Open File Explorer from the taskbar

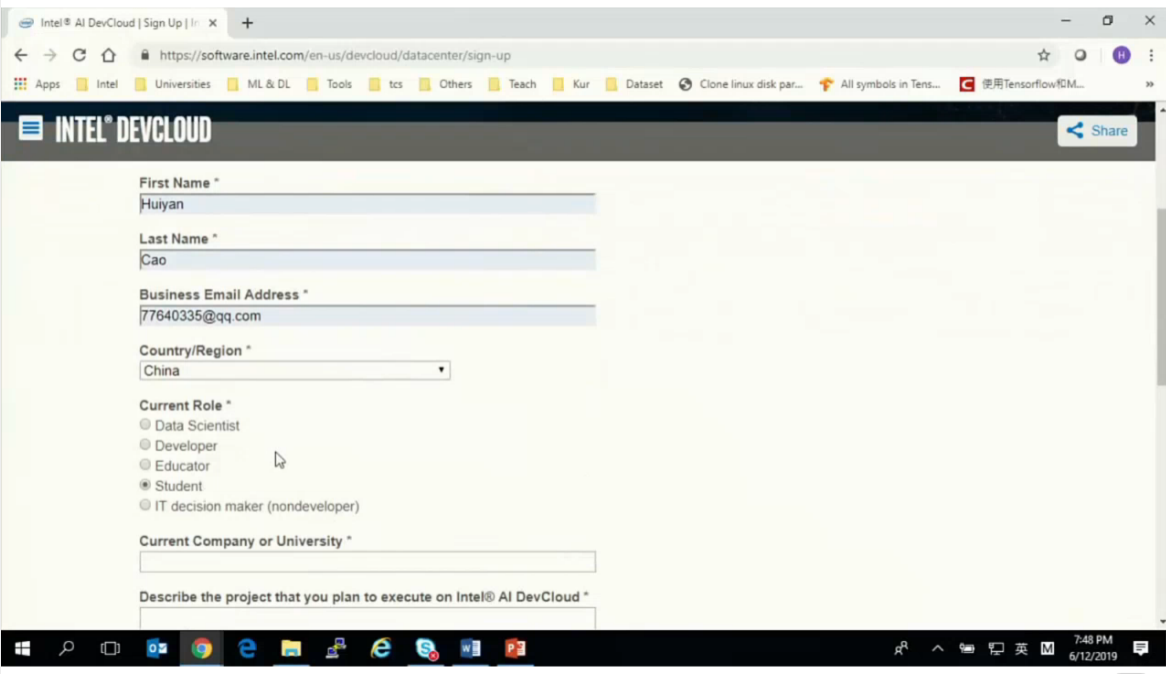click(291, 649)
